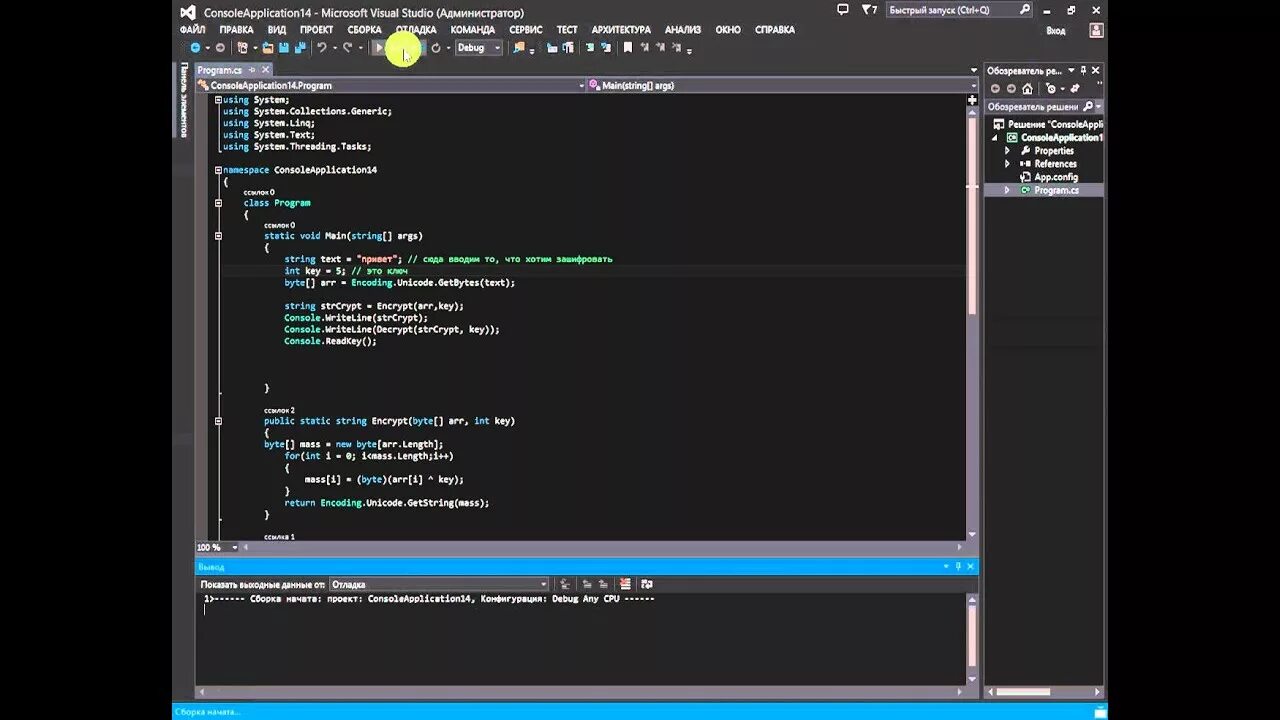Viewport: 1280px width, 720px height.
Task: Expand the Properties node
Action: click(x=1007, y=150)
